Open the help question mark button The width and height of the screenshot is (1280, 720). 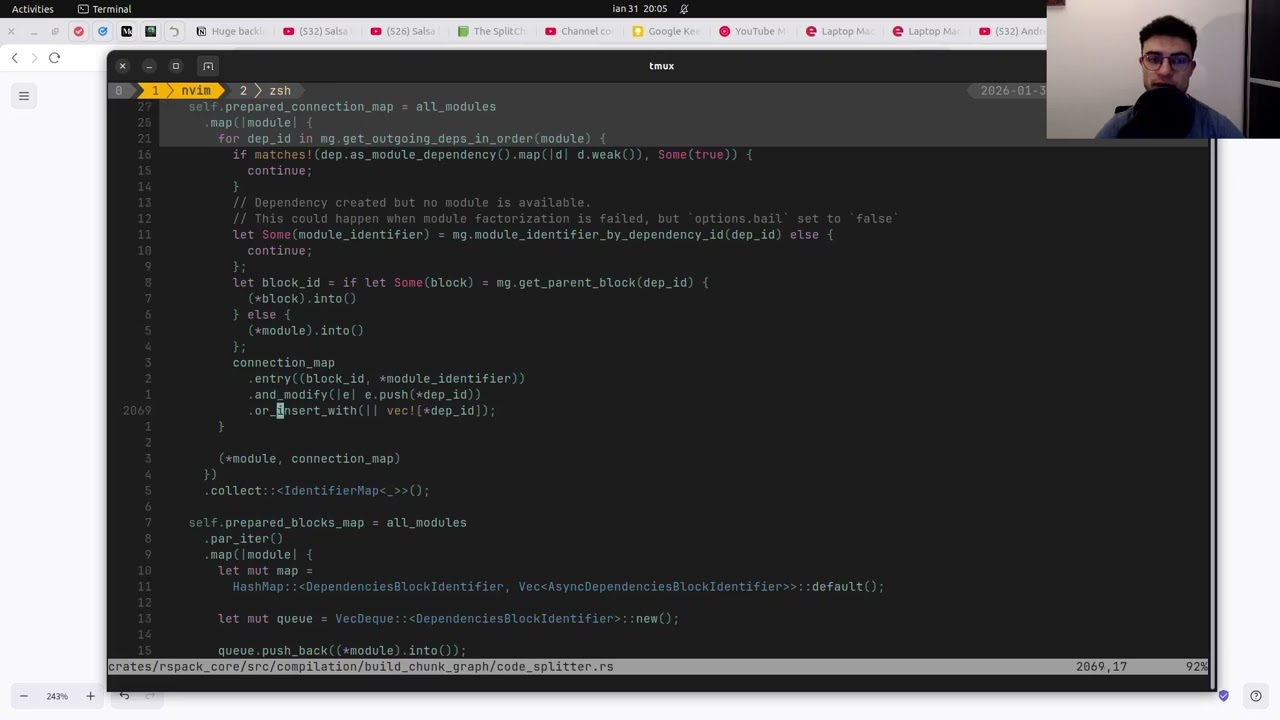point(1256,696)
